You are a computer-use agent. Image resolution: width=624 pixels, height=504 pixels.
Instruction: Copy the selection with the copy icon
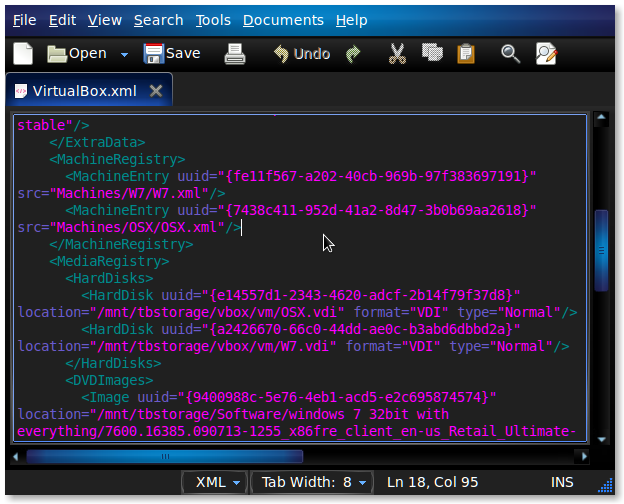pos(432,53)
